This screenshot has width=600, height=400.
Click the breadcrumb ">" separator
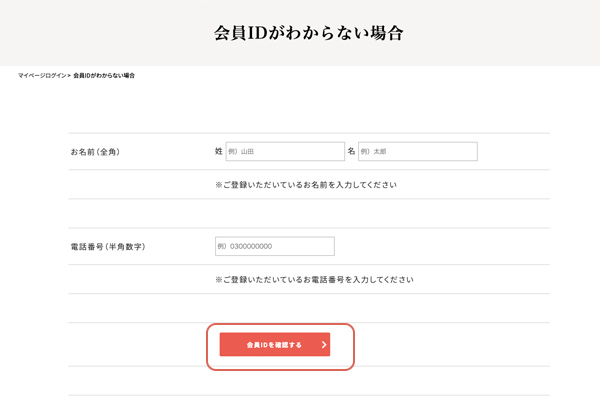coord(69,76)
